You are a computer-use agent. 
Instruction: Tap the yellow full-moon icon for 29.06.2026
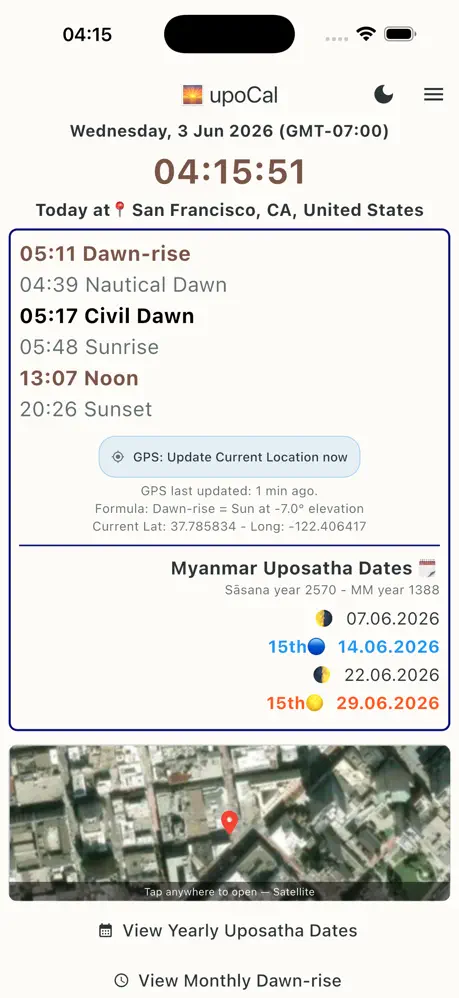click(x=314, y=703)
